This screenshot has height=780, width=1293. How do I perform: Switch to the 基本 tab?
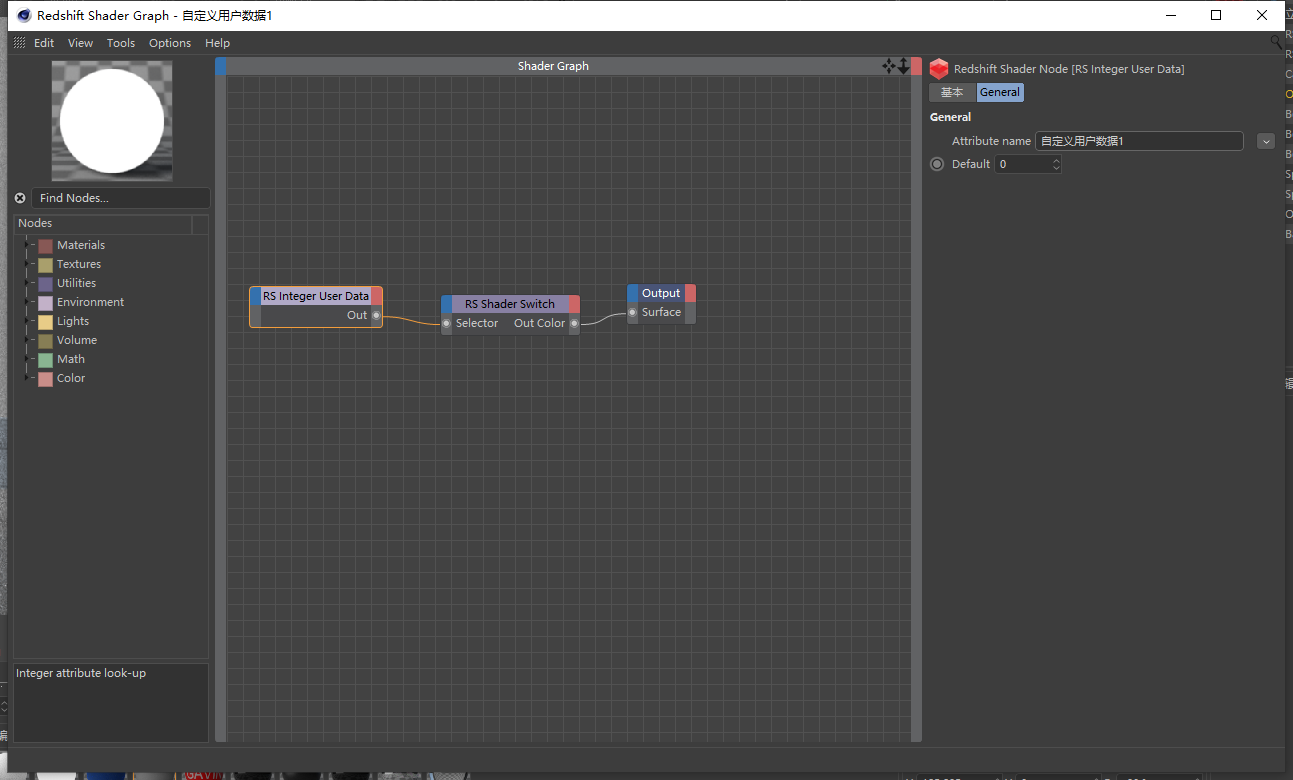tap(952, 92)
